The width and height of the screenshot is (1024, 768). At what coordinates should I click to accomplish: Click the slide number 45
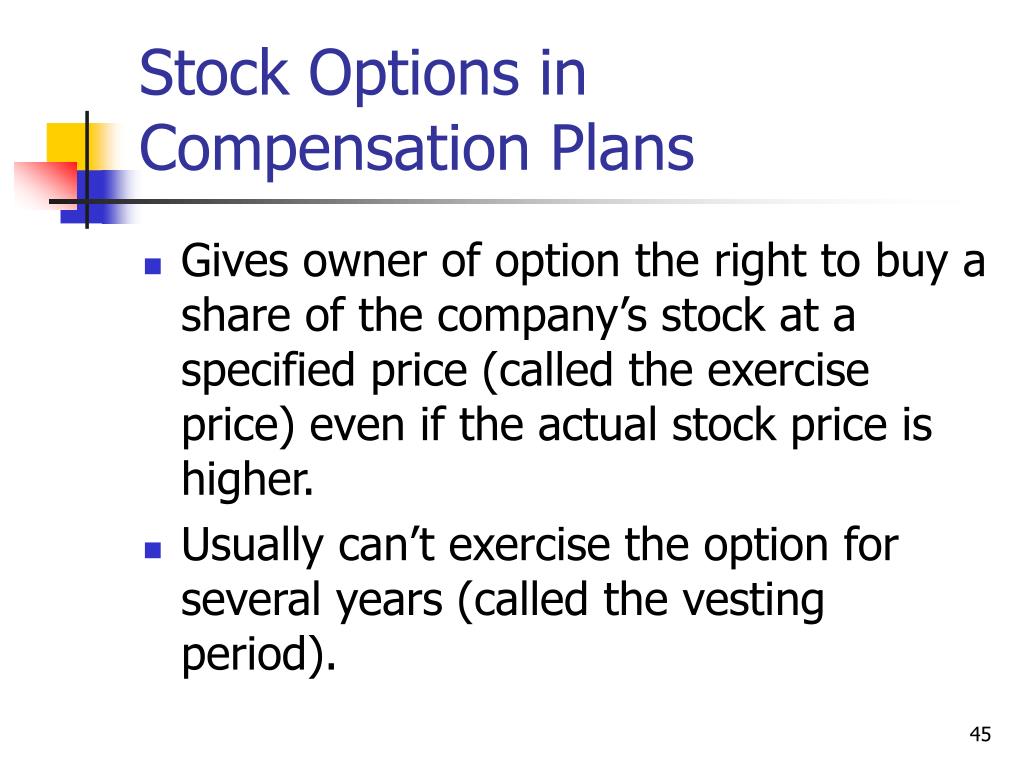[980, 734]
